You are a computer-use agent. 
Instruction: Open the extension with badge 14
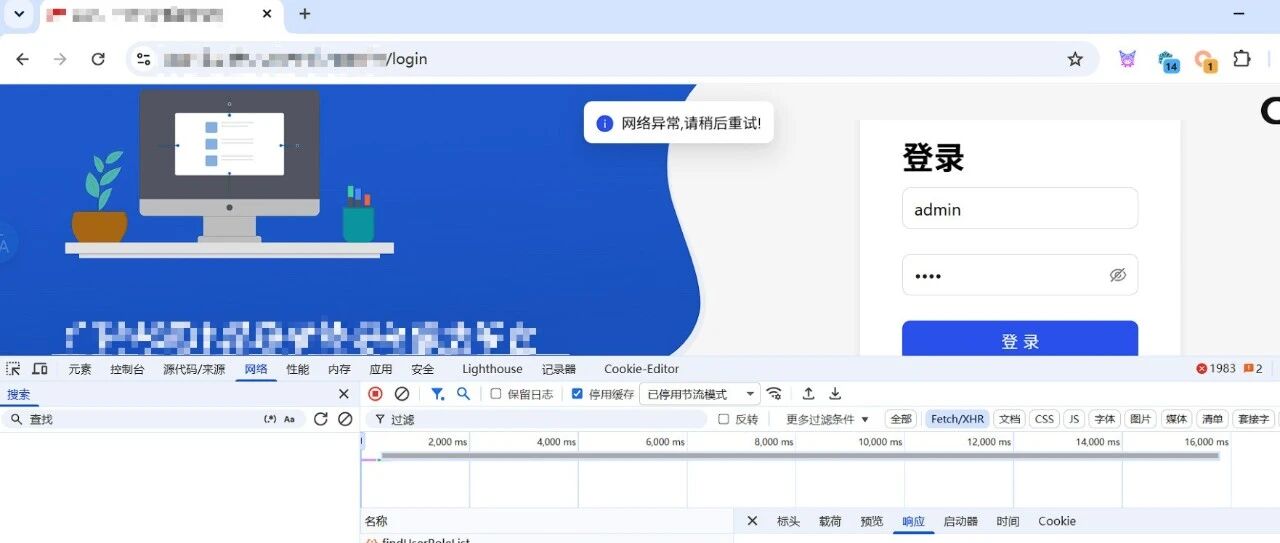pos(1167,61)
